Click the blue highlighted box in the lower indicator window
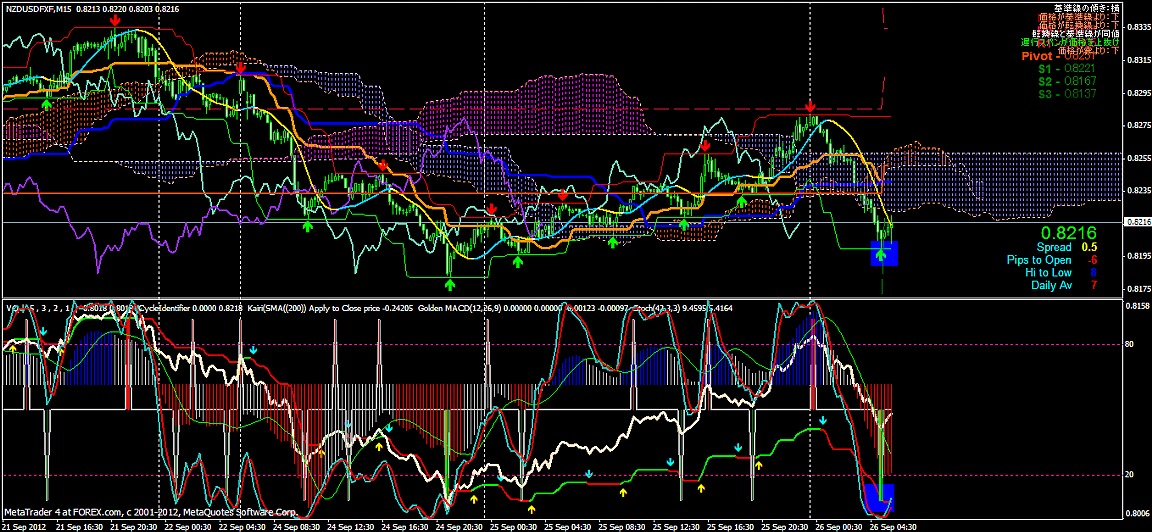 click(x=880, y=497)
